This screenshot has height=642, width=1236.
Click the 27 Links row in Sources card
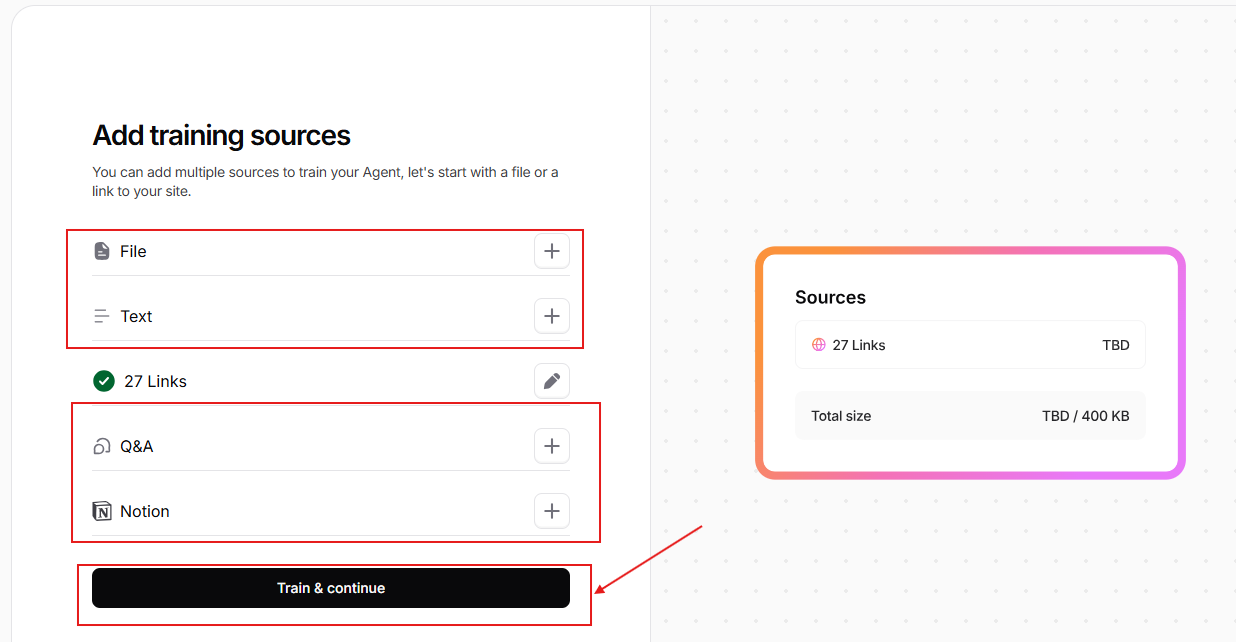pos(969,345)
